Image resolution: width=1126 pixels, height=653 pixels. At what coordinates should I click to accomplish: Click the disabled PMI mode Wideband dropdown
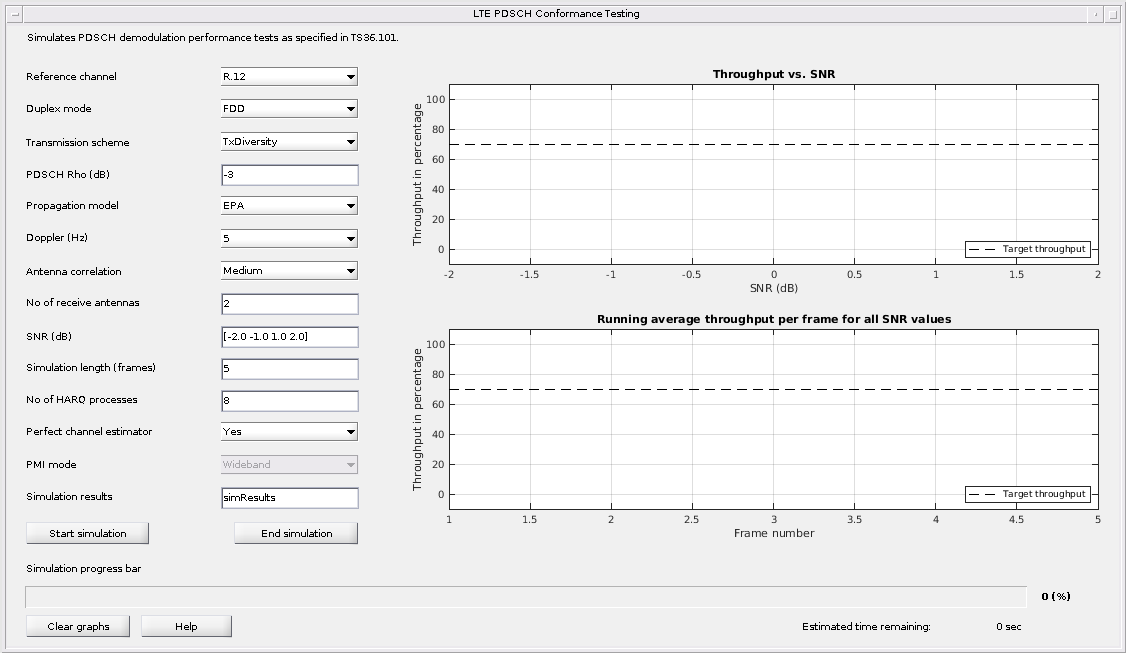point(289,465)
